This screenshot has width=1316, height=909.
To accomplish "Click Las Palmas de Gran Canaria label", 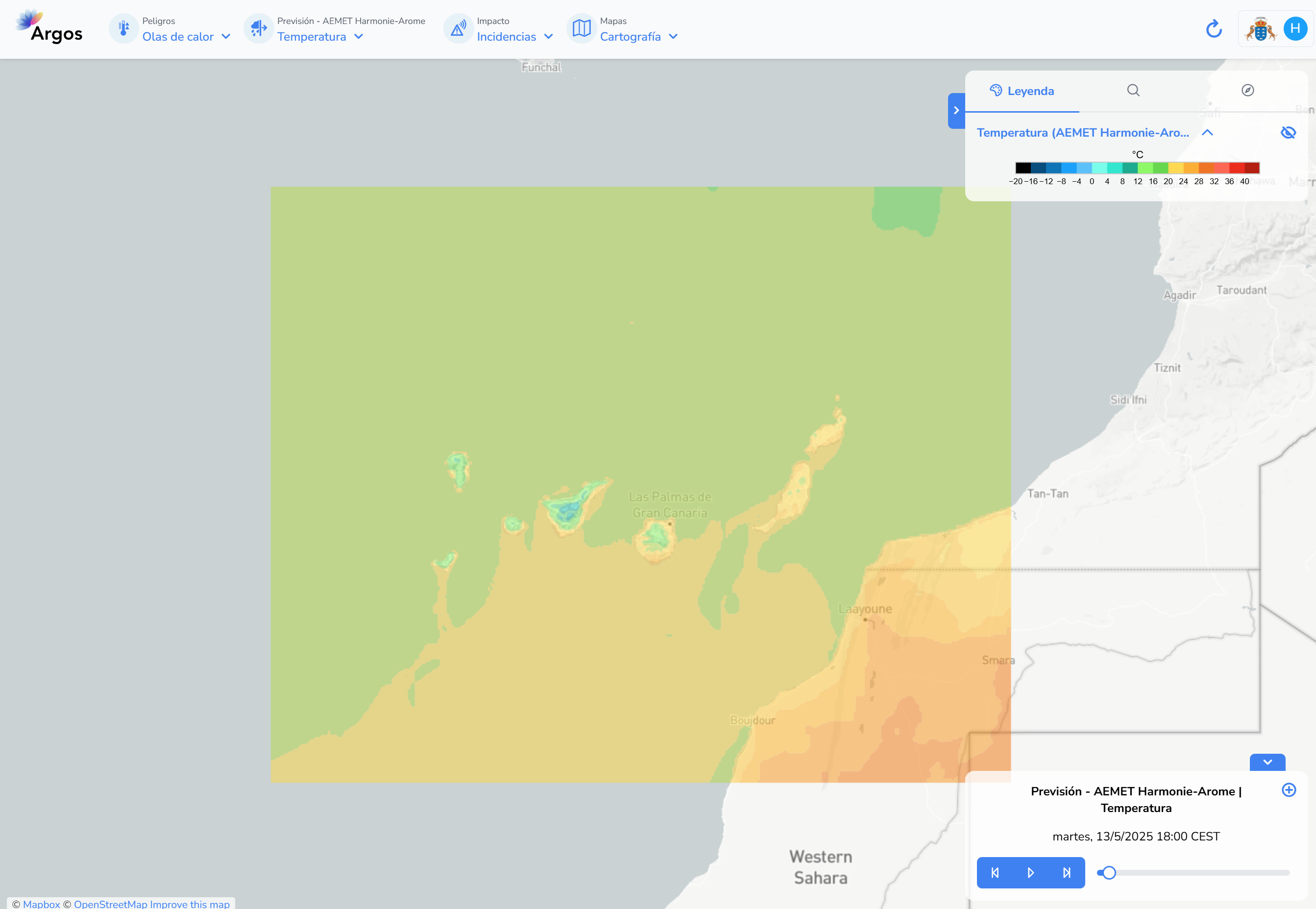I will (x=670, y=504).
